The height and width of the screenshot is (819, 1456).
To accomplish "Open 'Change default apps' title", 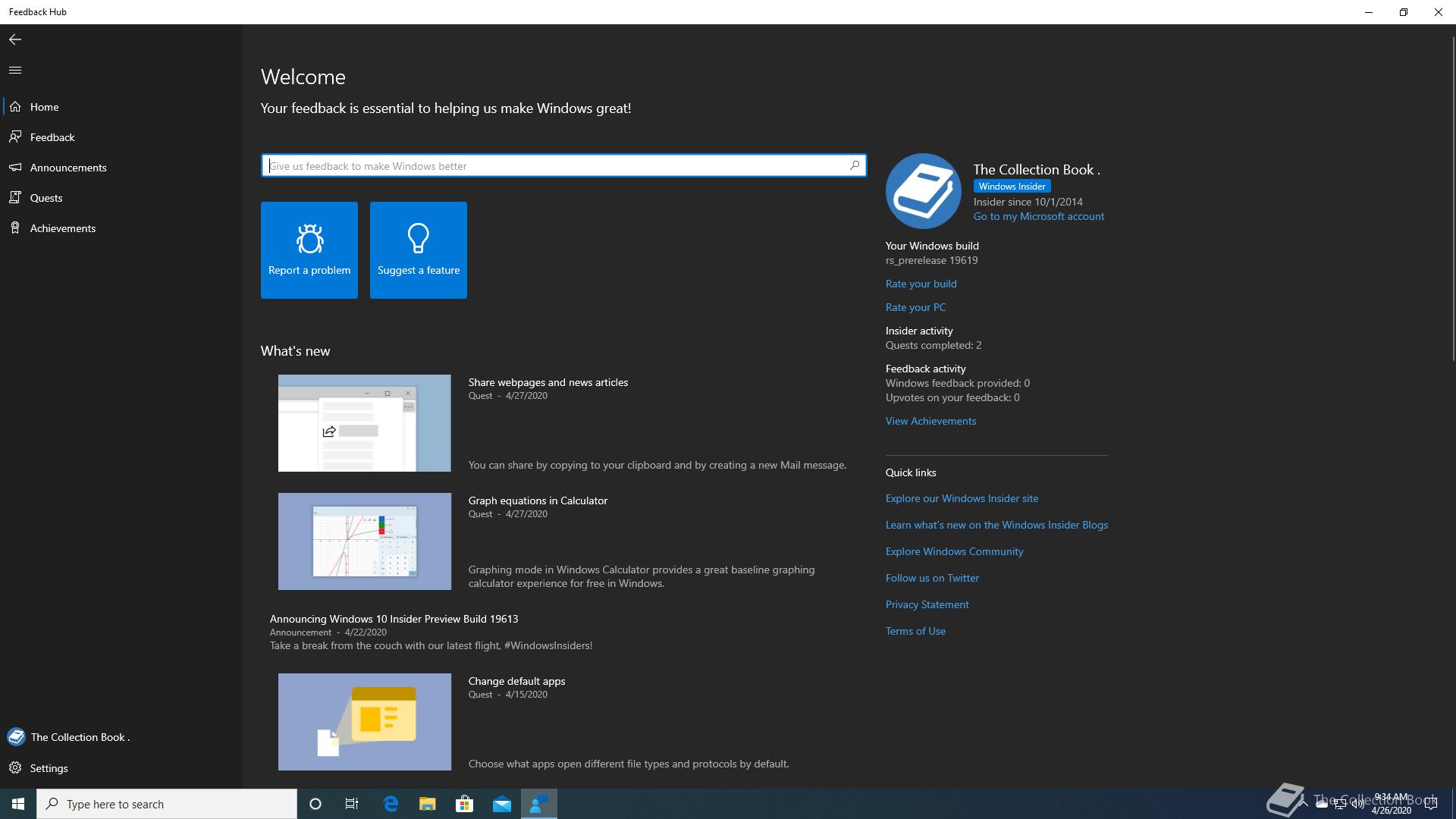I will [516, 681].
